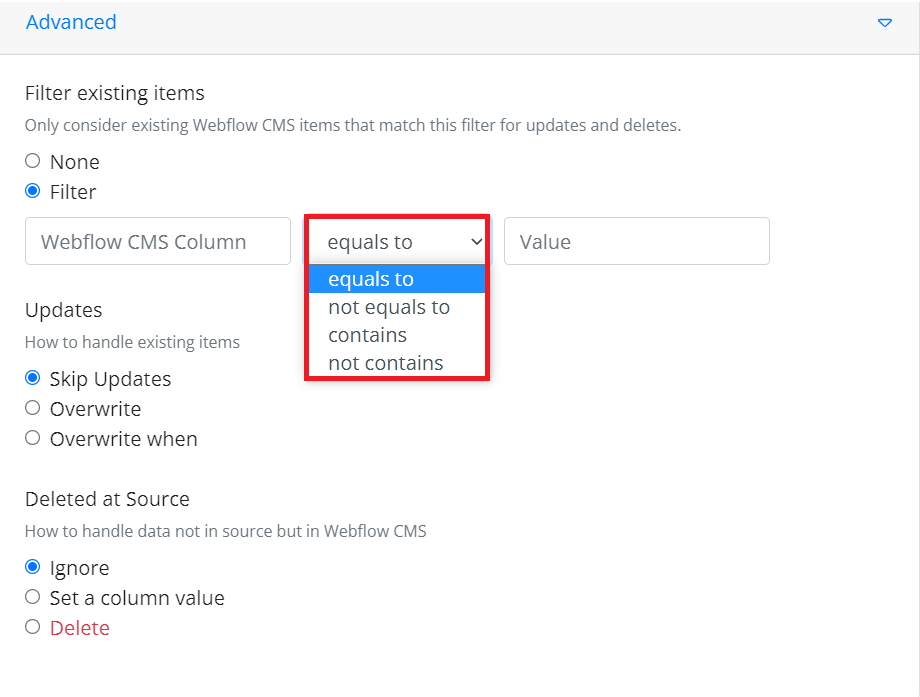The height and width of the screenshot is (697, 920).
Task: Click the Skip Updates label text
Action: click(110, 379)
